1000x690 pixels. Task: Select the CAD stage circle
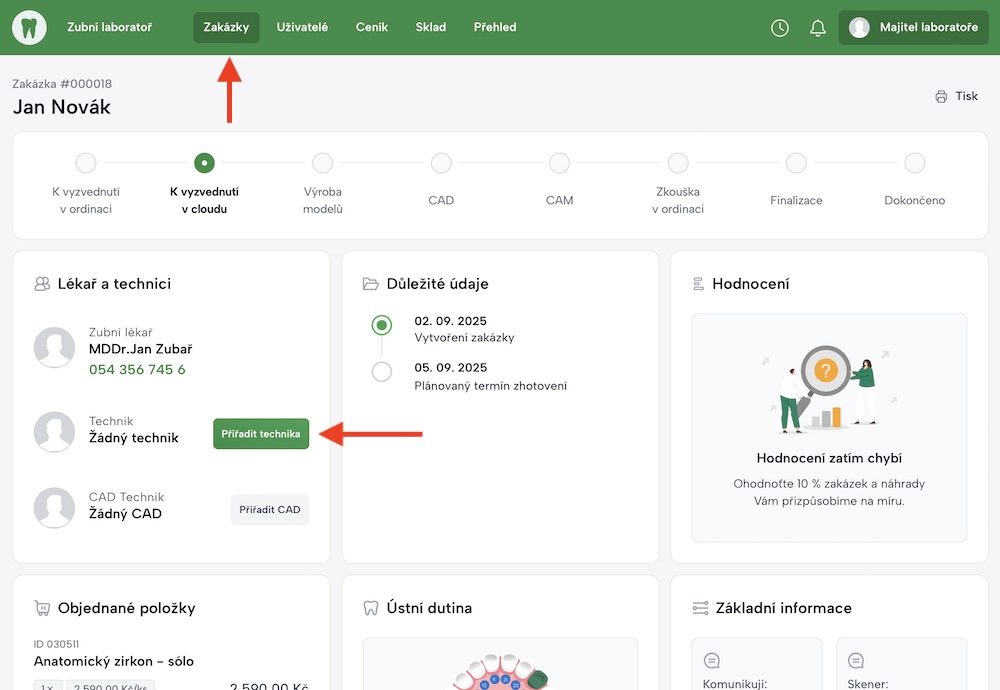tap(441, 163)
